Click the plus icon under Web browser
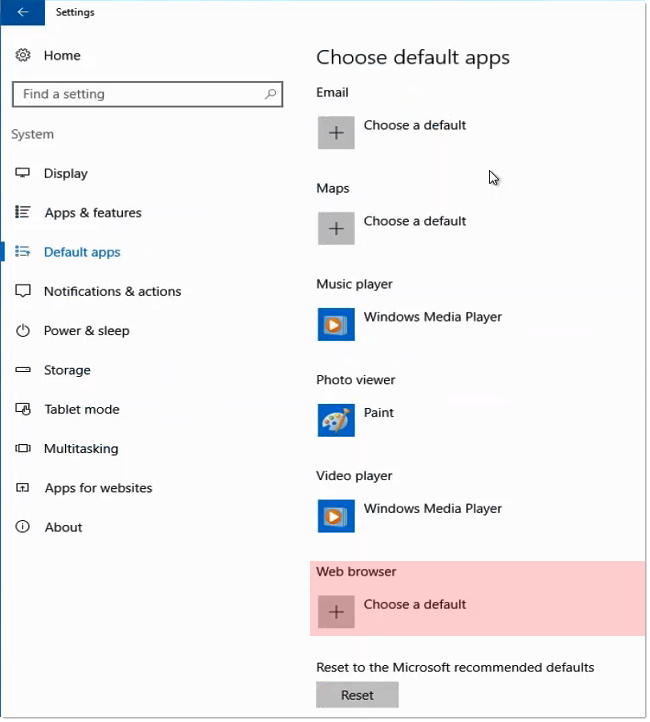Screen dimensions: 650x722 pyautogui.click(x=336, y=612)
